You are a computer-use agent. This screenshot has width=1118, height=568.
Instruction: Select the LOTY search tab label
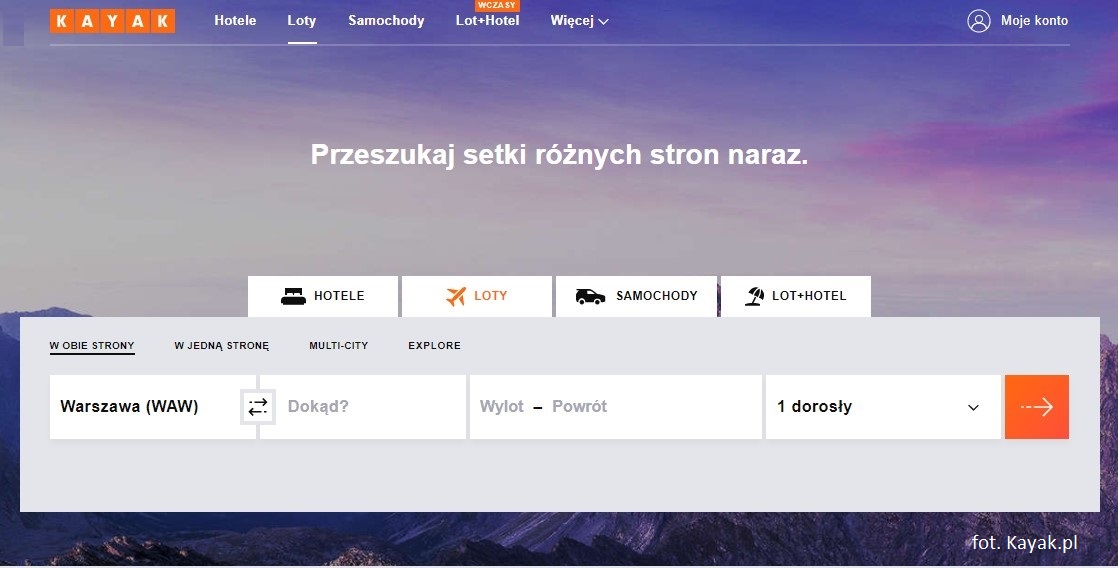click(491, 296)
